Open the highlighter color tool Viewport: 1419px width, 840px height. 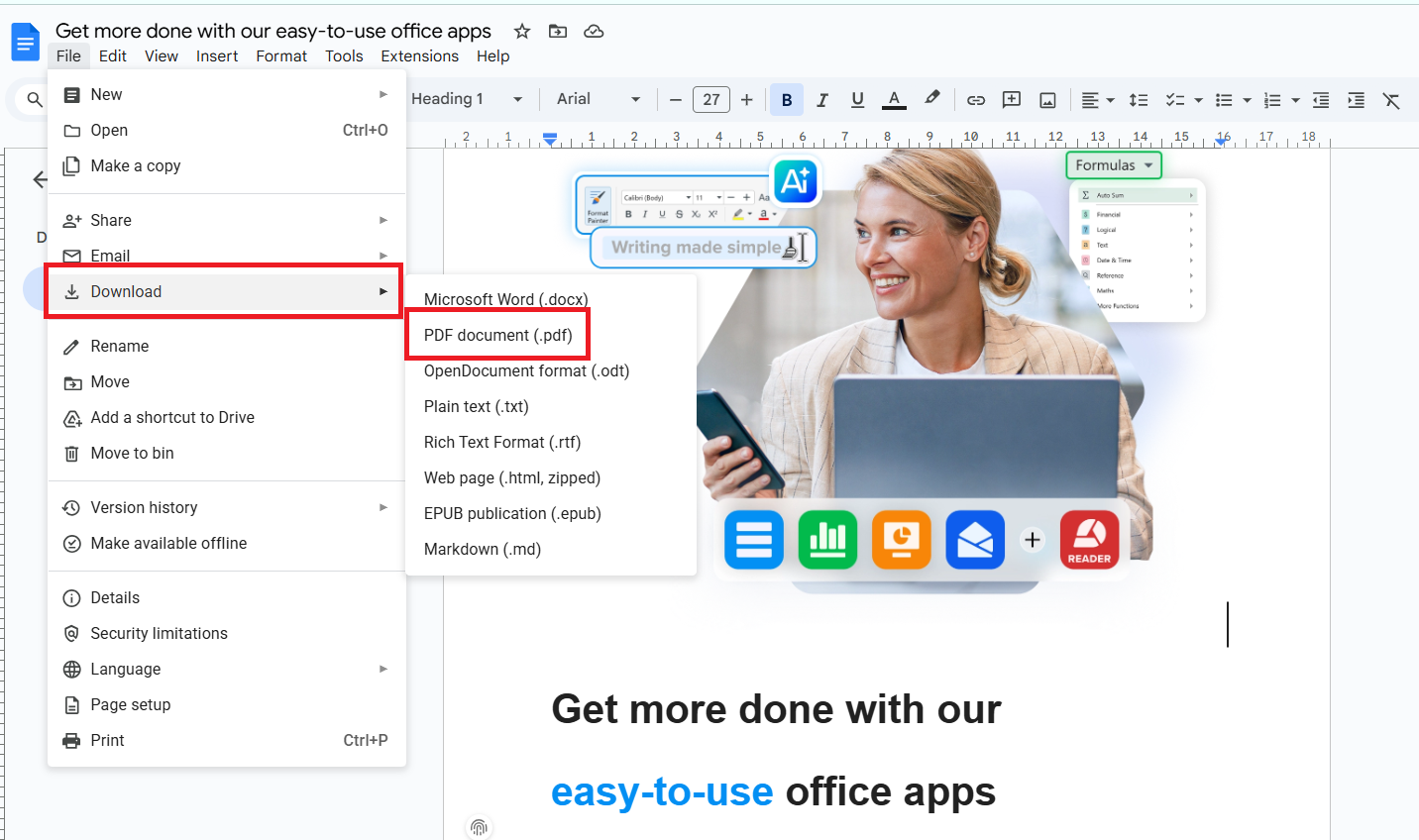pyautogui.click(x=930, y=99)
